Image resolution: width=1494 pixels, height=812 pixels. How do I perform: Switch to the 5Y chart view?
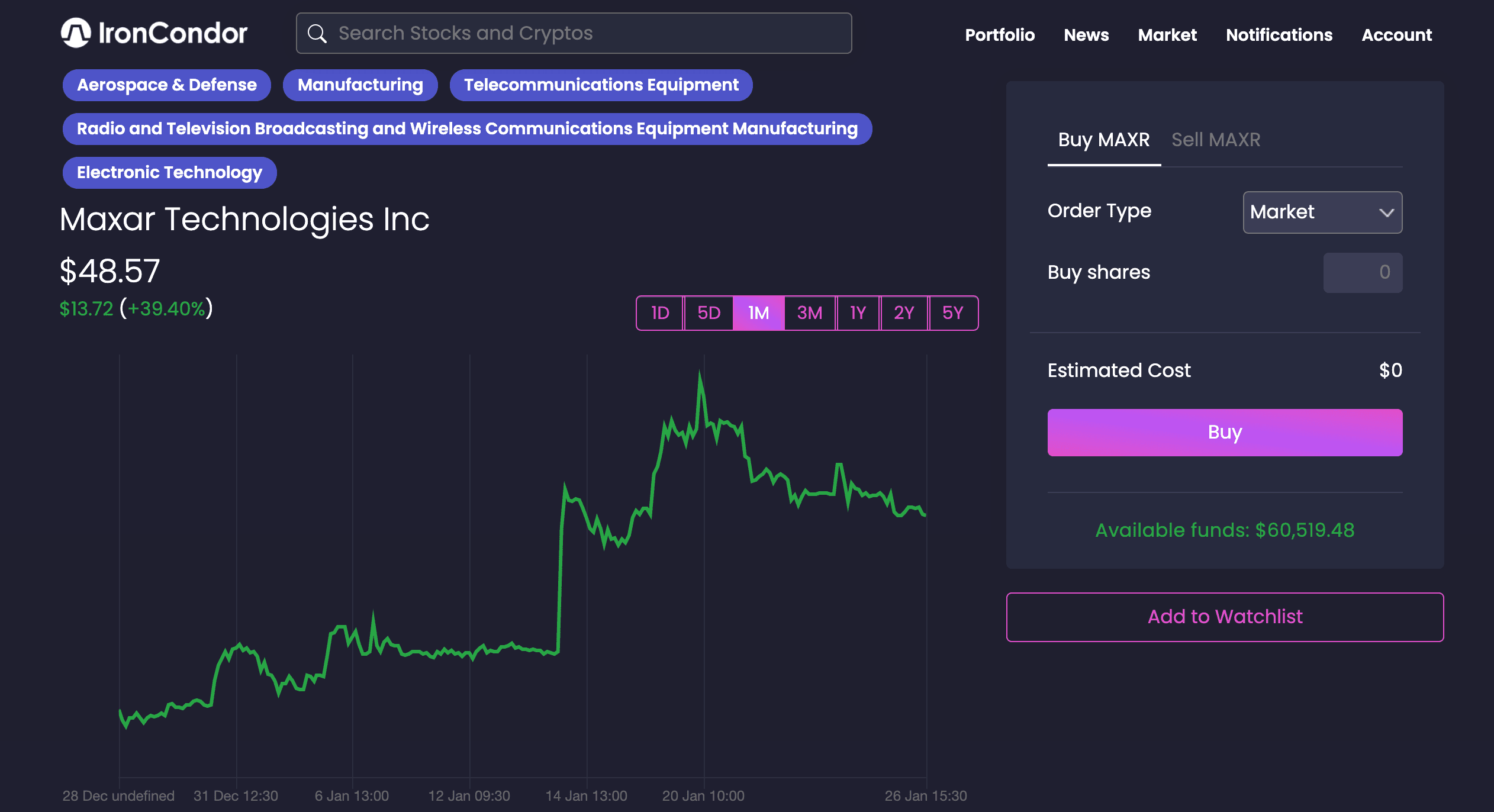952,313
